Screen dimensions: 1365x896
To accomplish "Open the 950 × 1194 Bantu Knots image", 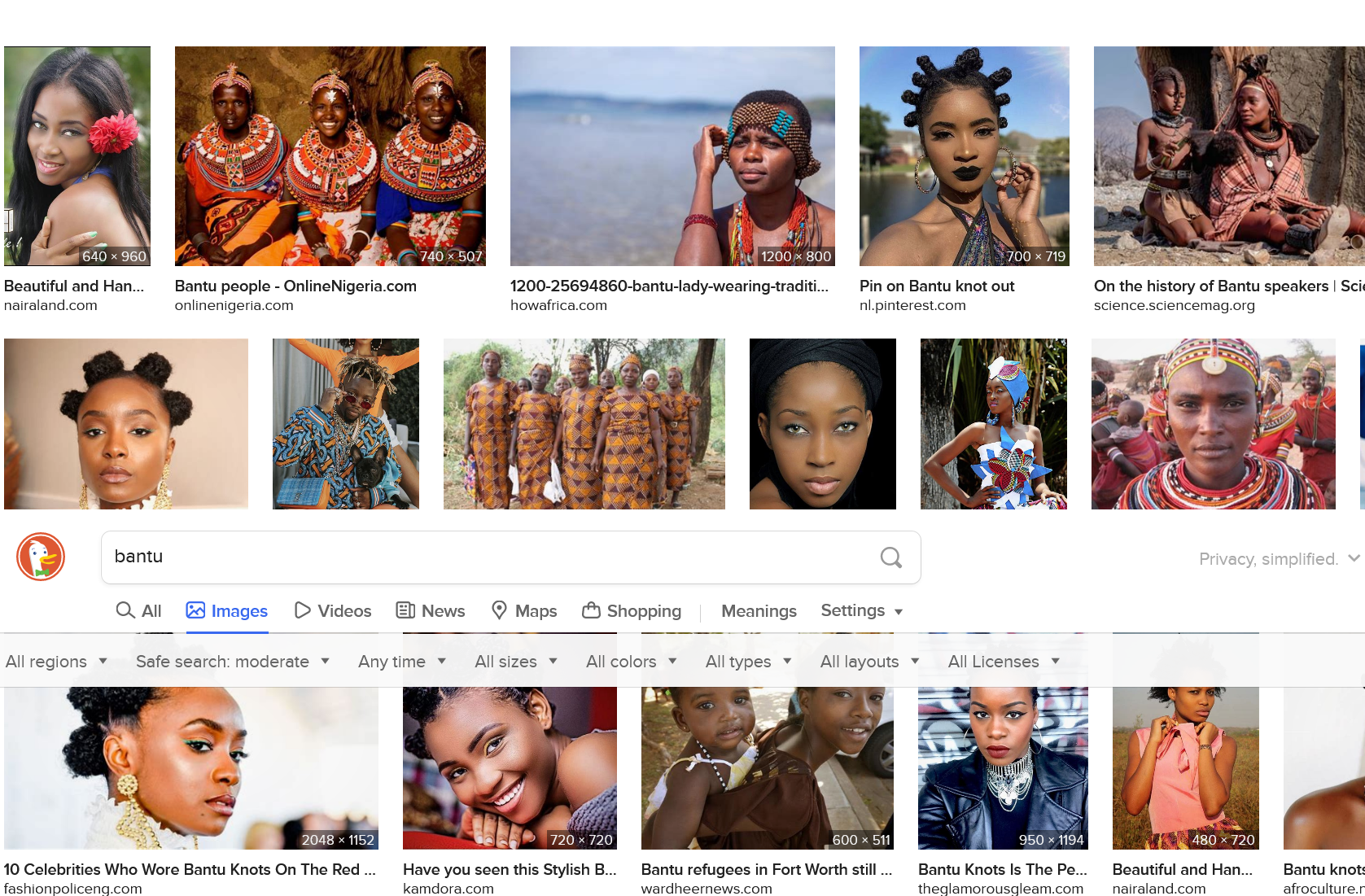I will (x=1003, y=768).
